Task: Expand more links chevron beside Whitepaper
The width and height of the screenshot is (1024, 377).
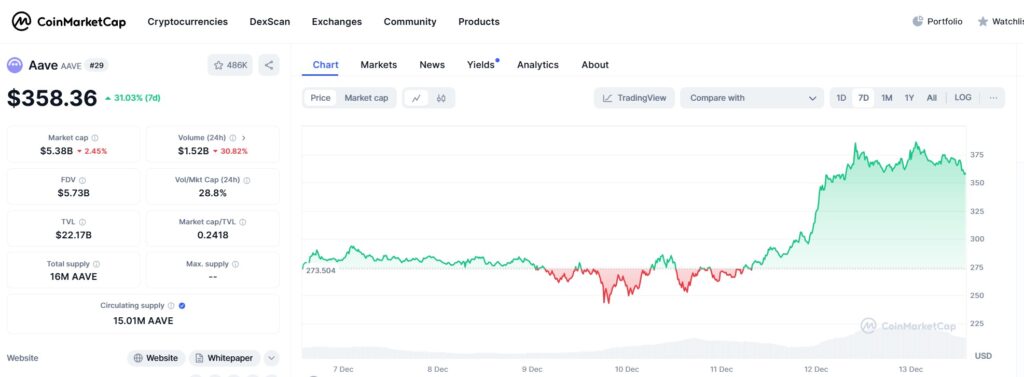Action: point(272,358)
